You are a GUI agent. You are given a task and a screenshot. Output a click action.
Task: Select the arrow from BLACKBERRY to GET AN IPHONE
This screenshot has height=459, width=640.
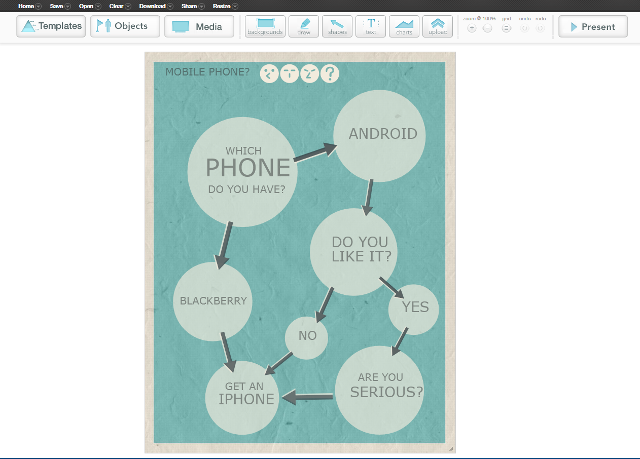229,352
